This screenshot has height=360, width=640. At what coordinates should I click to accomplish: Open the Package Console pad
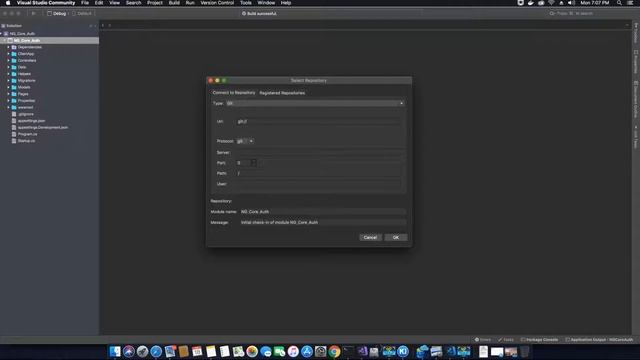(540, 340)
